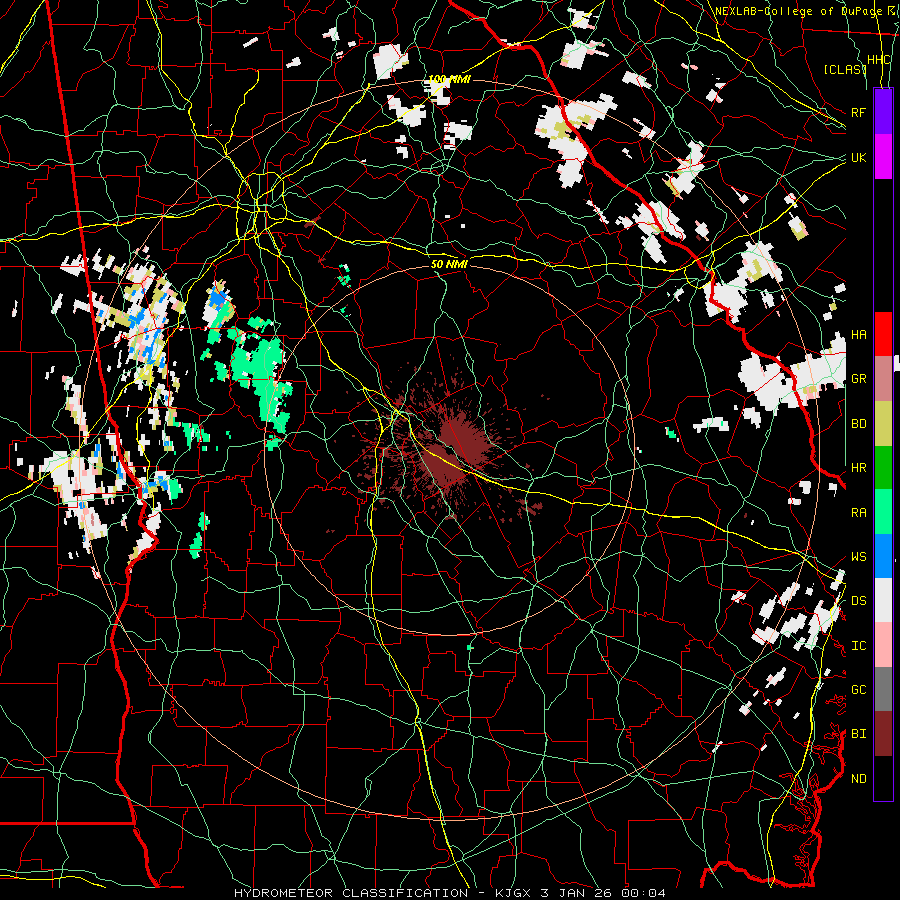Select the light pink IC swatch
The image size is (900, 900).
coord(883,645)
